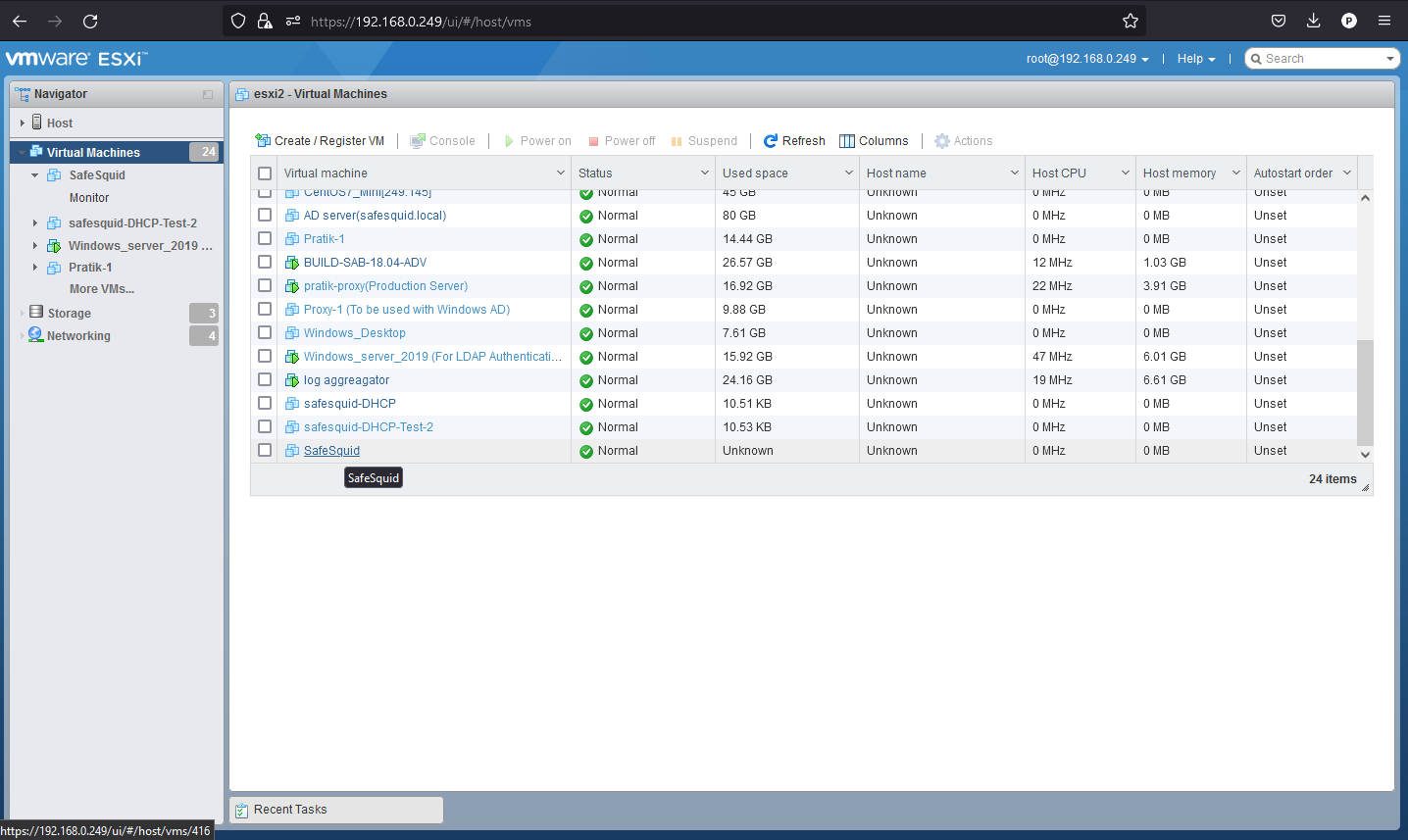Open browser downloads icon
The height and width of the screenshot is (840, 1408).
(1314, 21)
